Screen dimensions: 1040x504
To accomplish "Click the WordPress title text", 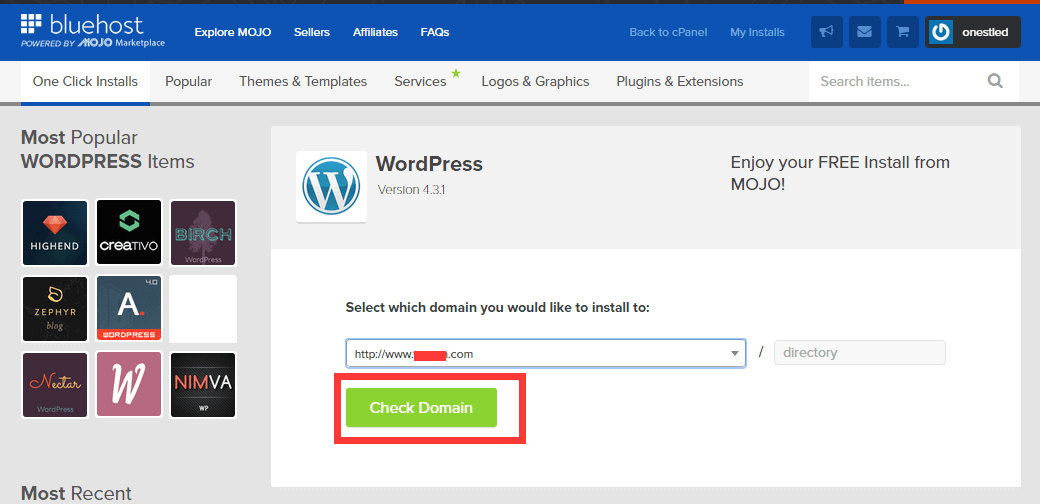I will [429, 163].
